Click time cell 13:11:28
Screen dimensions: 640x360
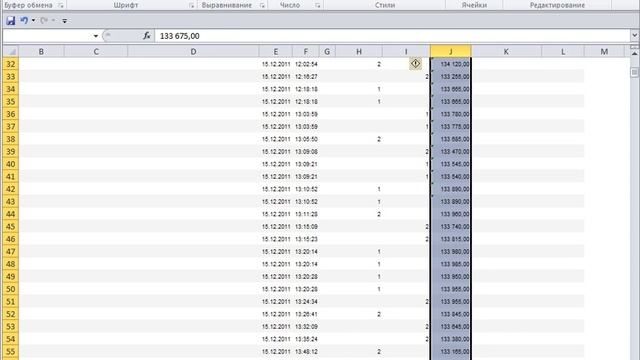pos(306,214)
